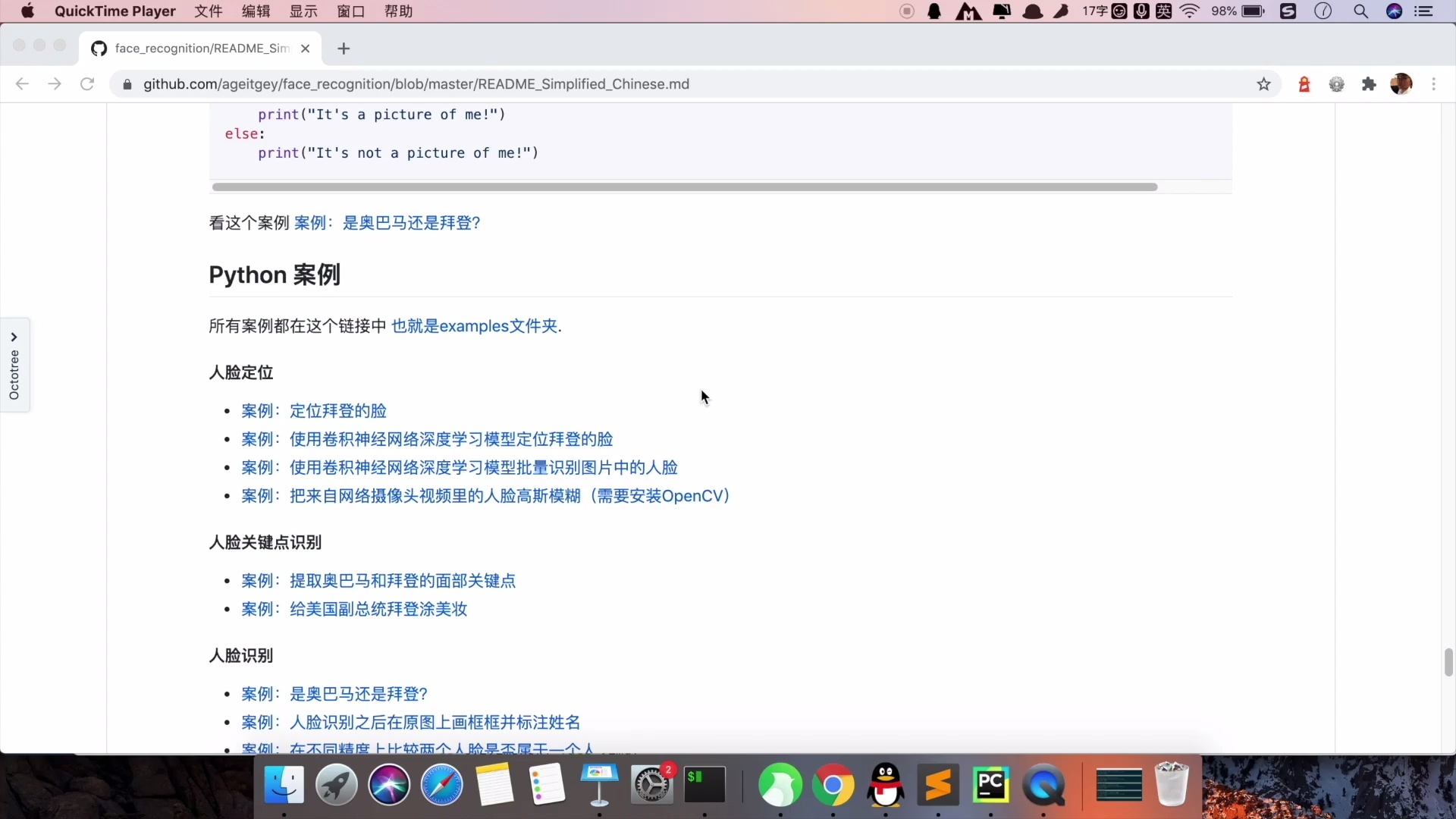This screenshot has width=1456, height=819.
Task: Go back to previous page
Action: point(22,84)
